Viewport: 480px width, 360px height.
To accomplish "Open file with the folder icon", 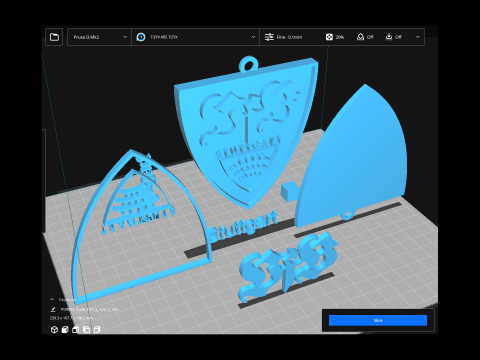I will 54,37.
